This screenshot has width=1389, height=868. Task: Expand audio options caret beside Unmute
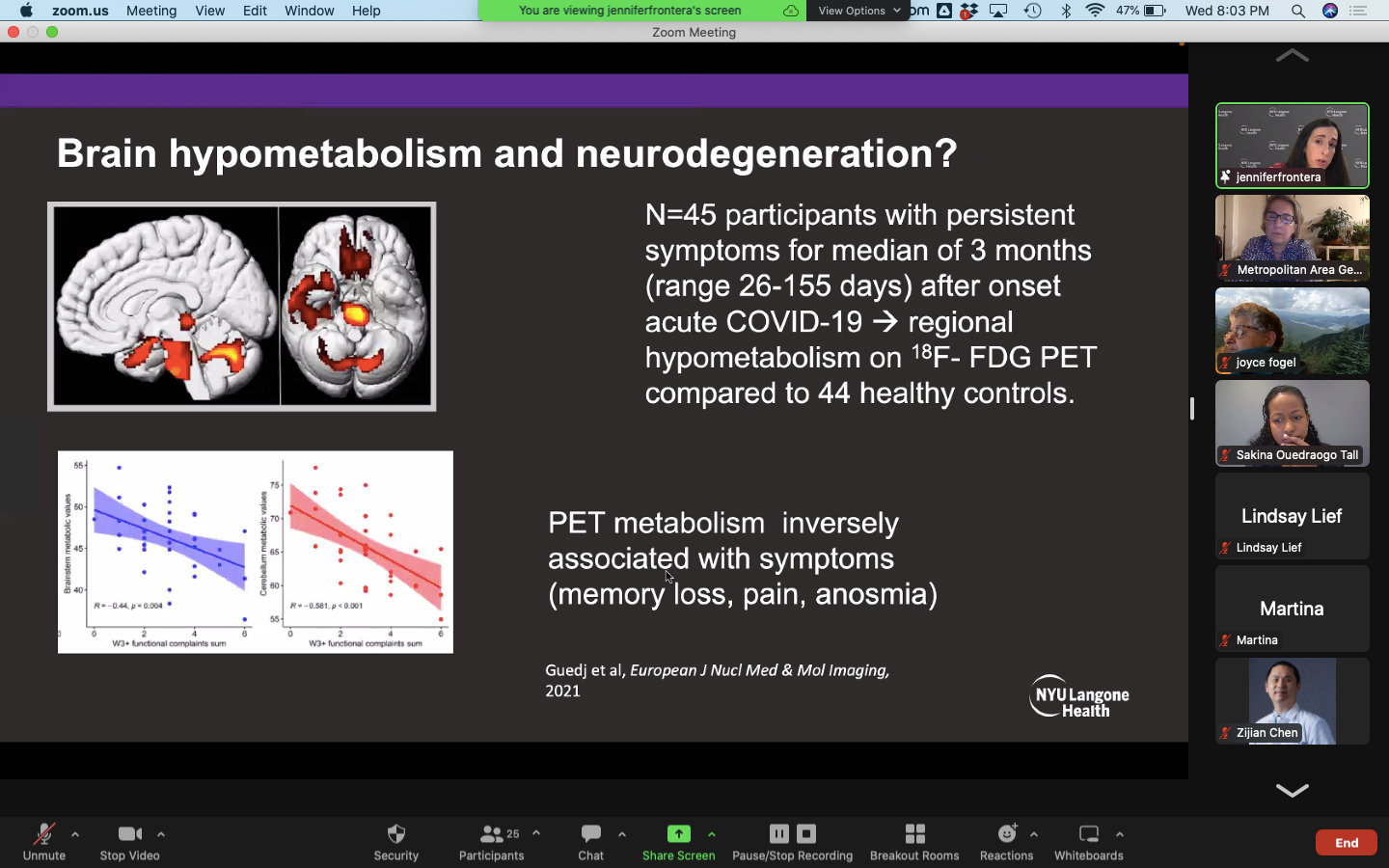(75, 834)
